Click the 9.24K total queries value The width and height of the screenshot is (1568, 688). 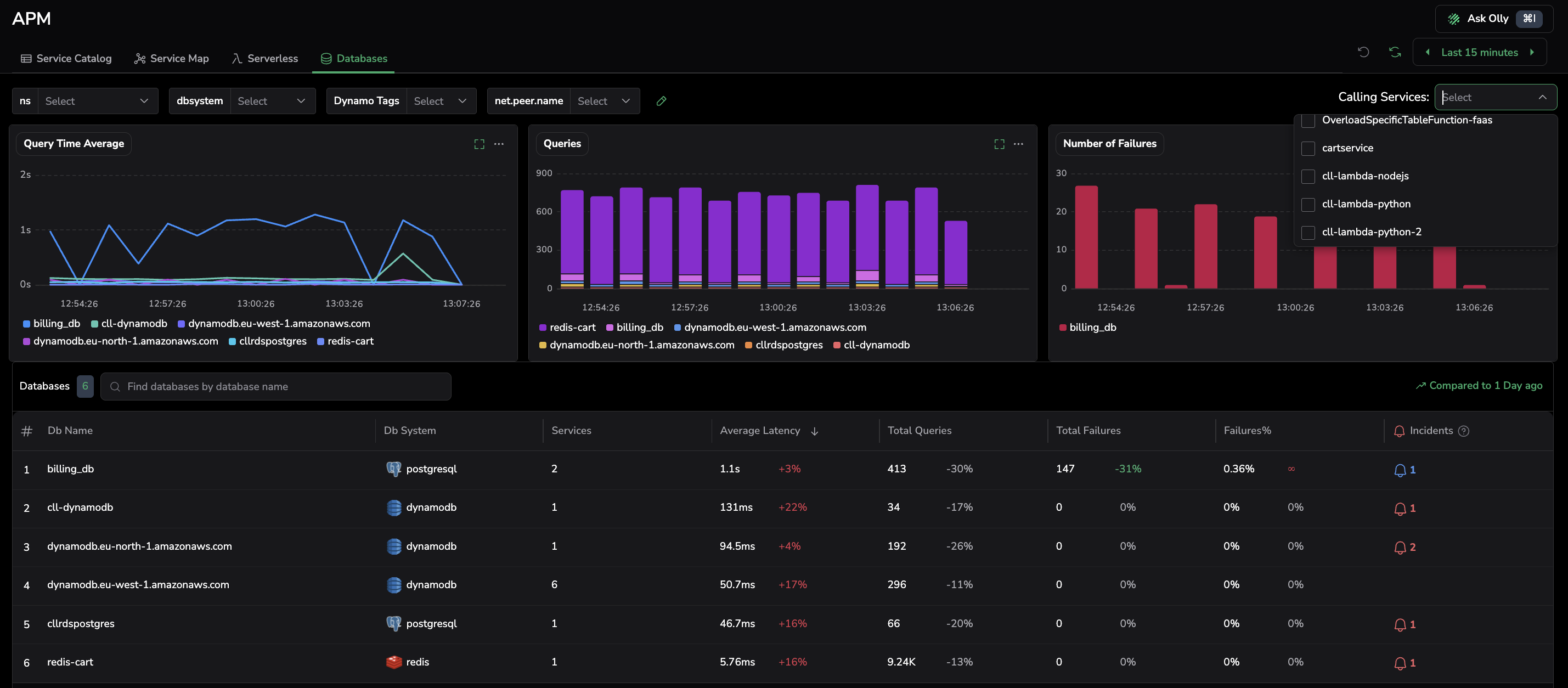901,662
